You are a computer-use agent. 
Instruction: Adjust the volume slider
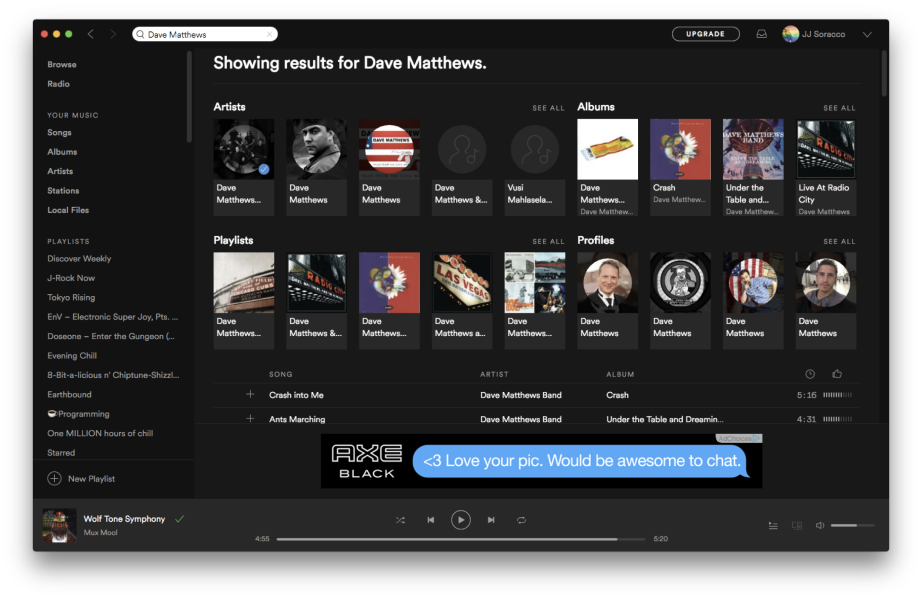pyautogui.click(x=852, y=525)
